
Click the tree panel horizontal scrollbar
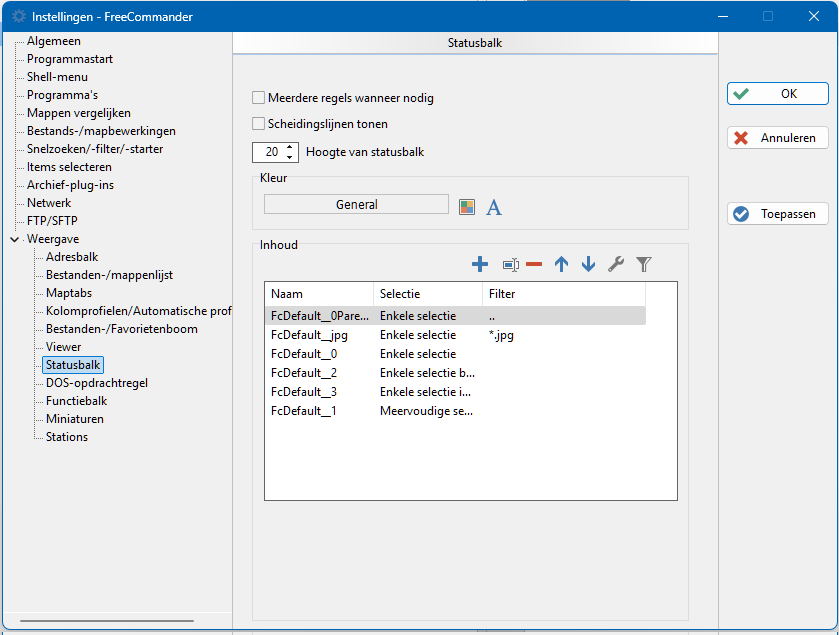107,621
